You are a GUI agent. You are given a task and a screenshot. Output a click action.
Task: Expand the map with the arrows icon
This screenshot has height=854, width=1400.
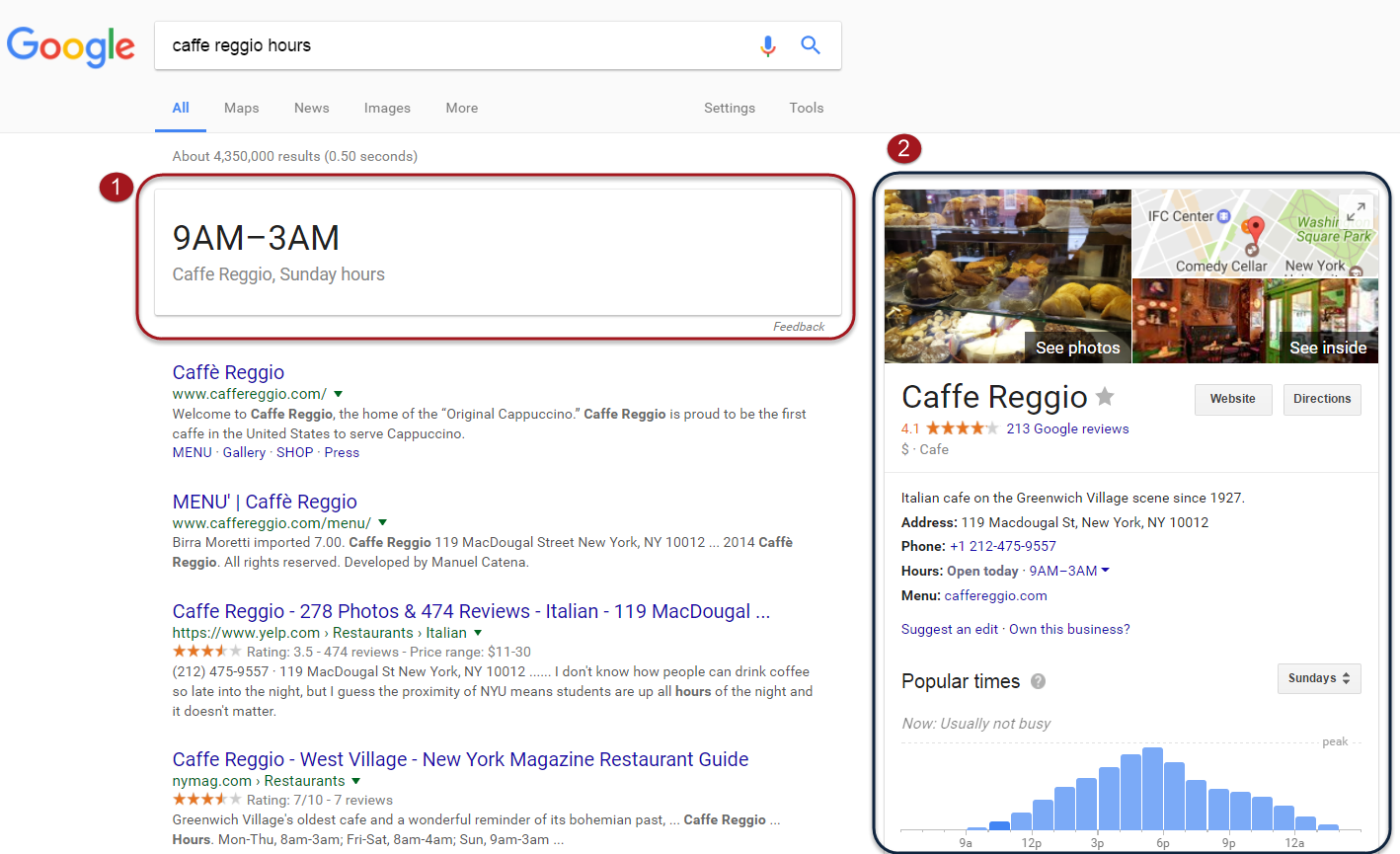coord(1356,210)
